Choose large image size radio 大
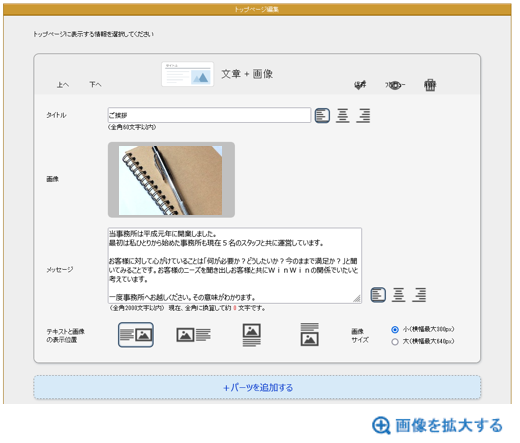520x443 pixels. [395, 342]
